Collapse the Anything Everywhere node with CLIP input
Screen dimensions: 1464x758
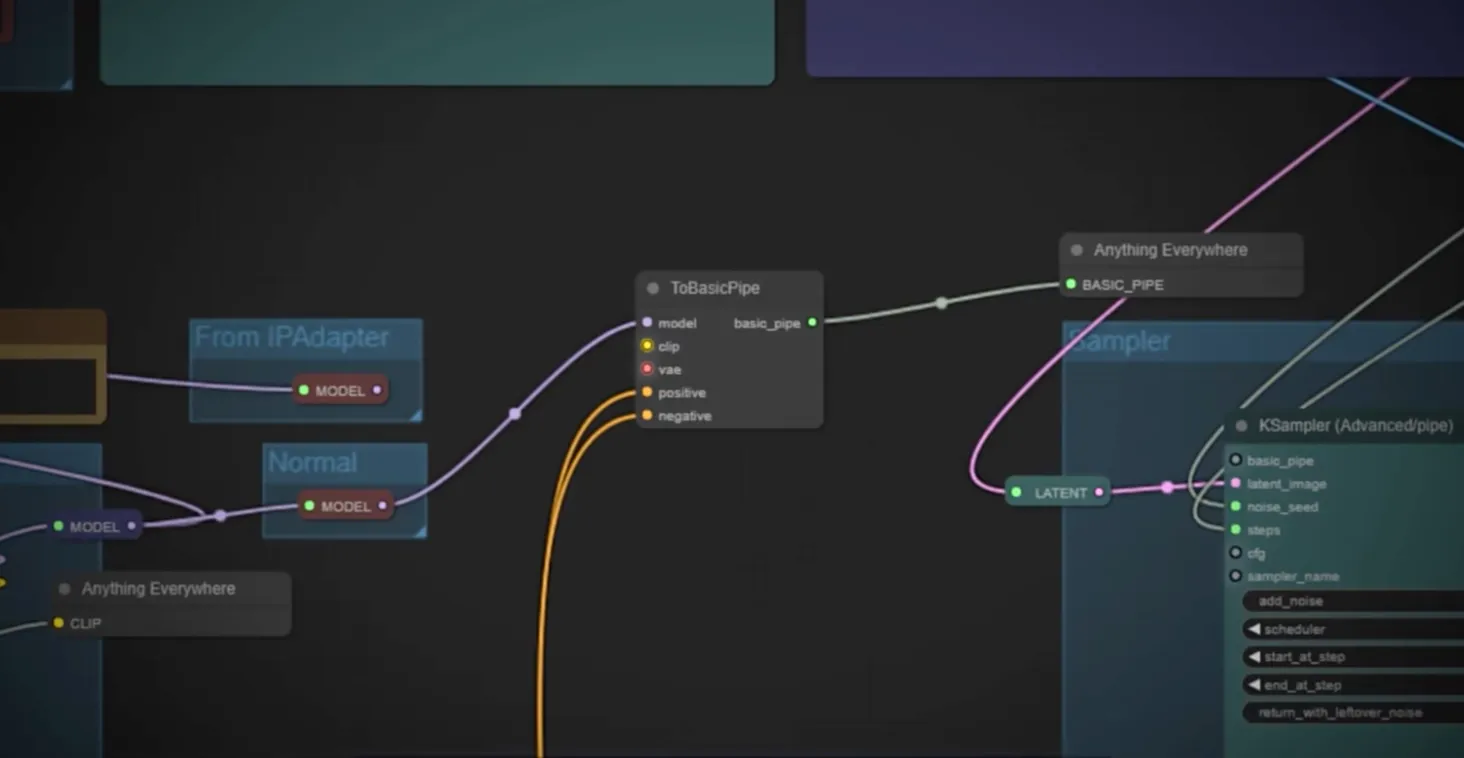(65, 589)
